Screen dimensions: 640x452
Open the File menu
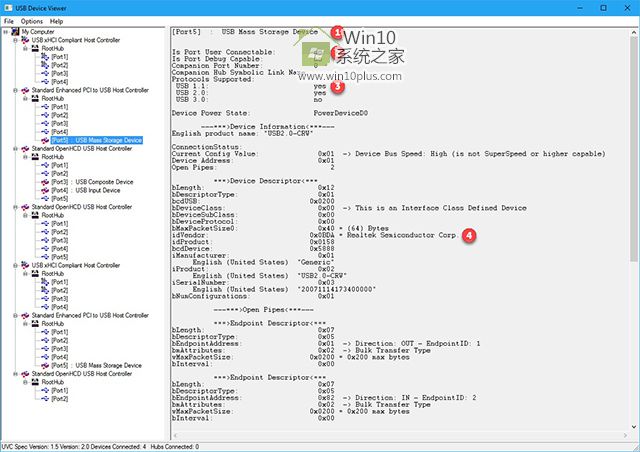[x=9, y=21]
